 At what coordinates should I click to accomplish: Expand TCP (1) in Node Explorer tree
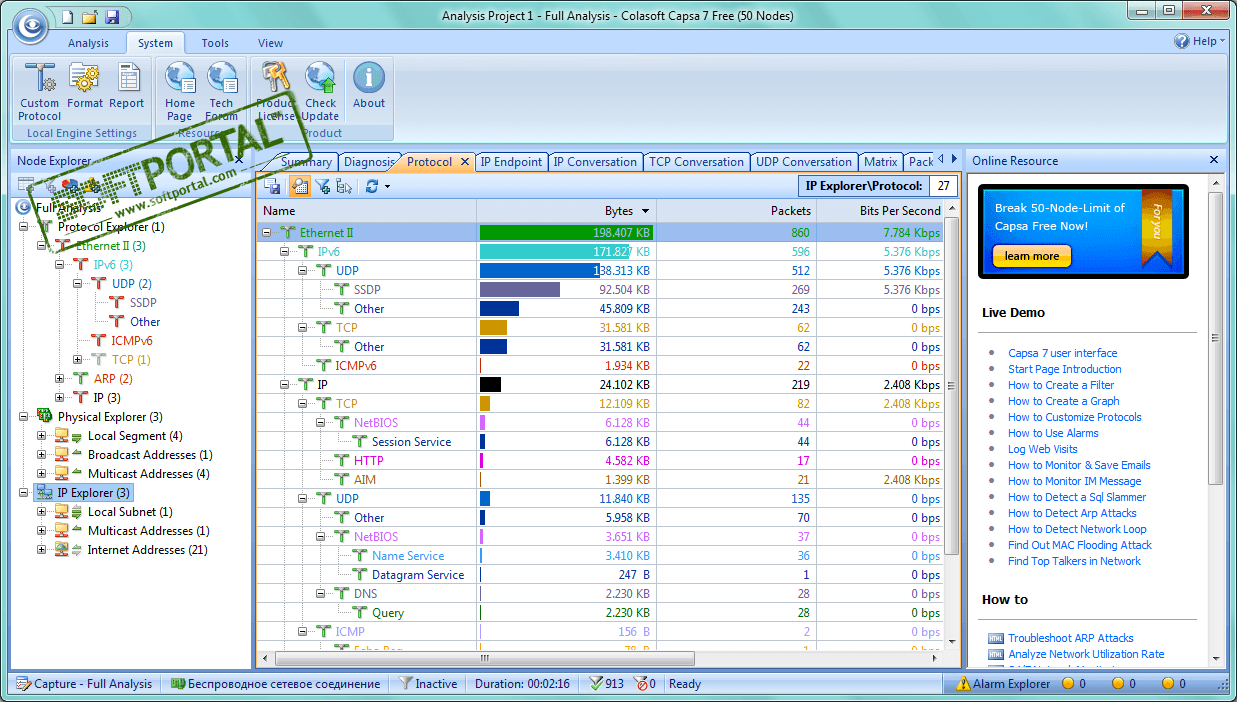(78, 360)
